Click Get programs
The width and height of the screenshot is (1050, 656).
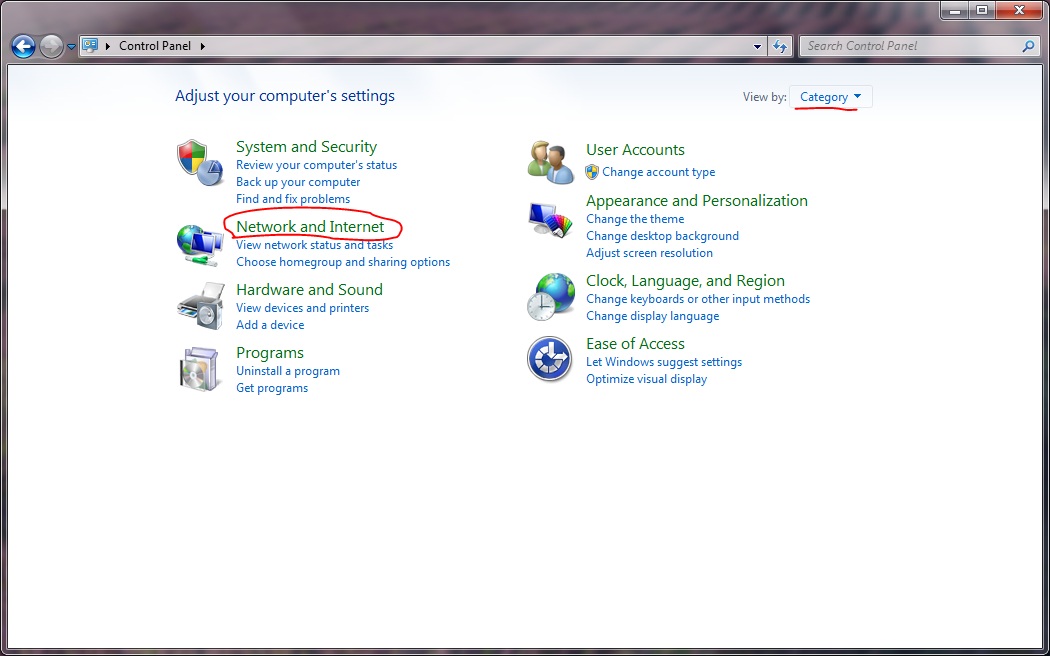tap(272, 388)
